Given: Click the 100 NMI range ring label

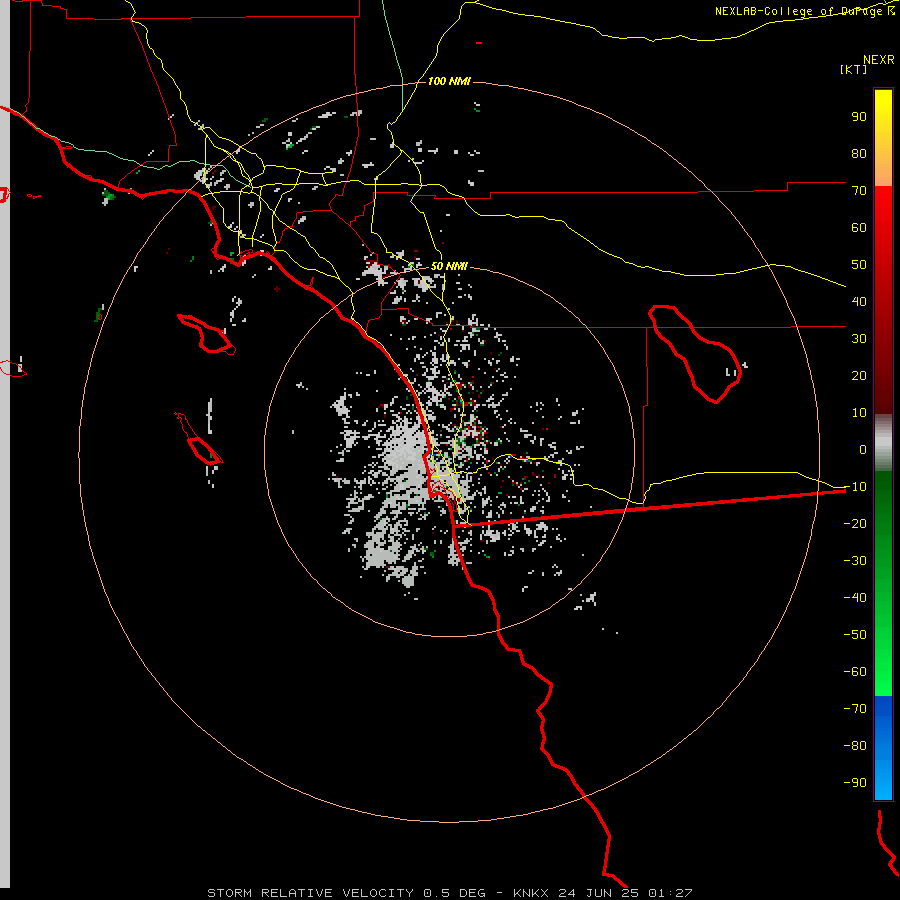Looking at the screenshot, I should (449, 82).
